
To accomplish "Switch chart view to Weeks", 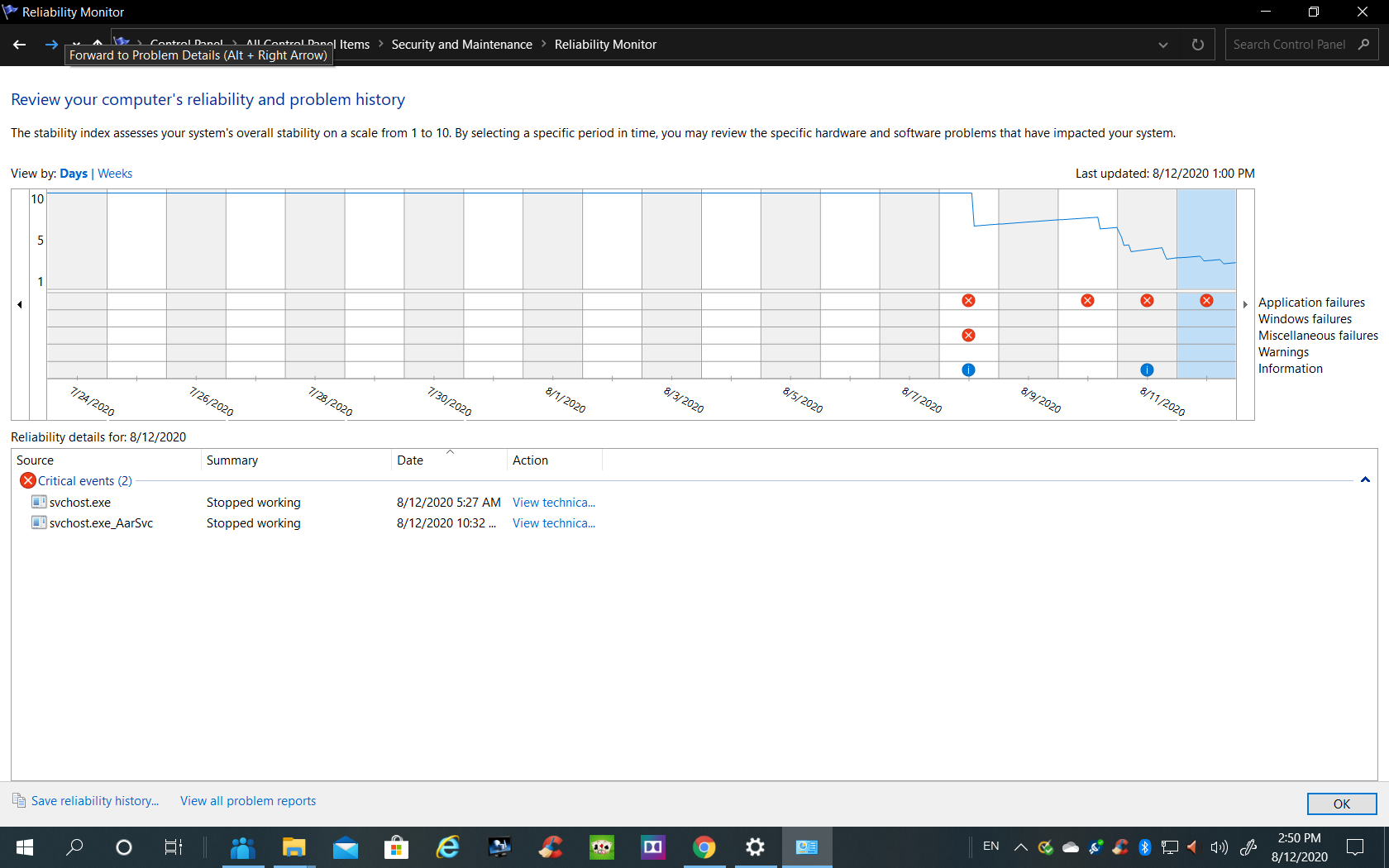I will [x=115, y=174].
